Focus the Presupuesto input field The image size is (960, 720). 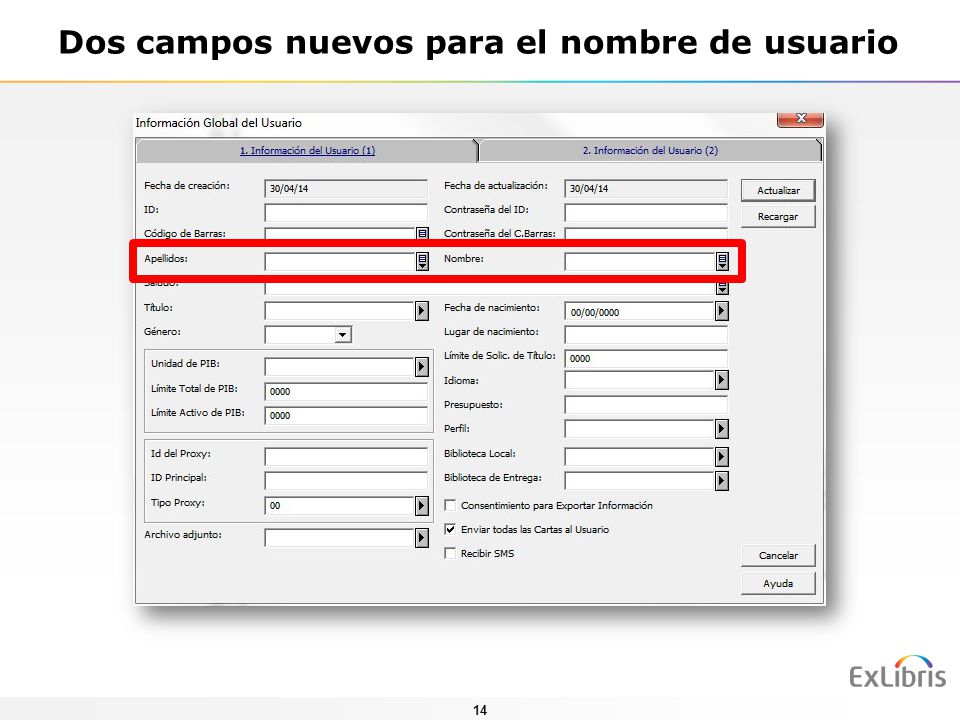(646, 405)
